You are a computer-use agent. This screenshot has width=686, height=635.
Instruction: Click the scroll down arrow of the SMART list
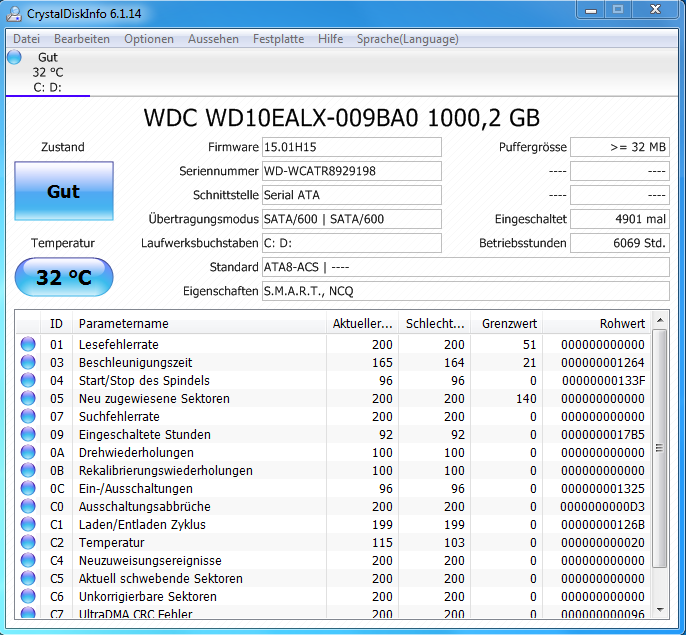660,610
